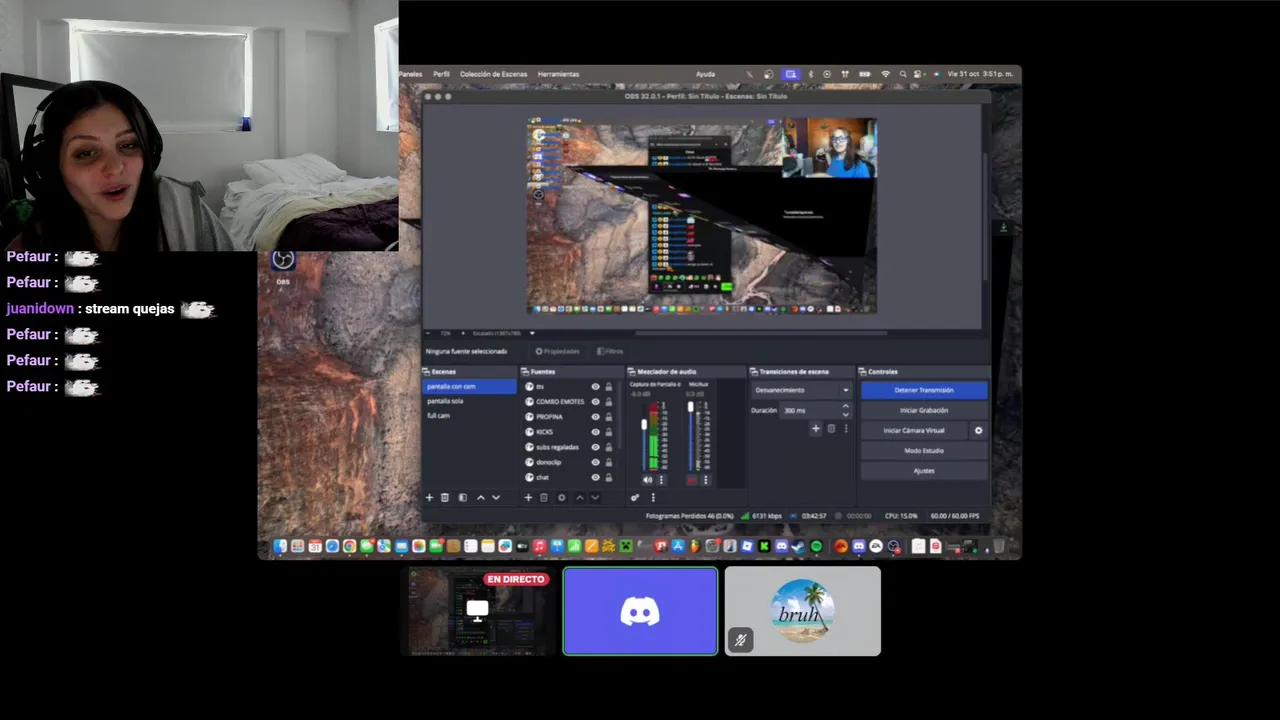Click the Duración 300 ms field
This screenshot has height=720, width=1280.
(816, 411)
